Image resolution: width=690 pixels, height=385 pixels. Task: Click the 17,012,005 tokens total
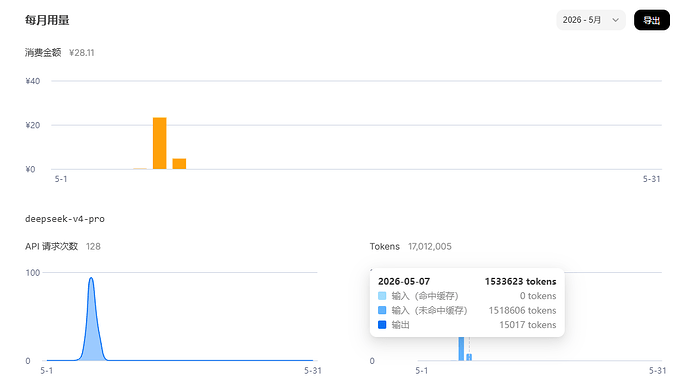pos(429,246)
